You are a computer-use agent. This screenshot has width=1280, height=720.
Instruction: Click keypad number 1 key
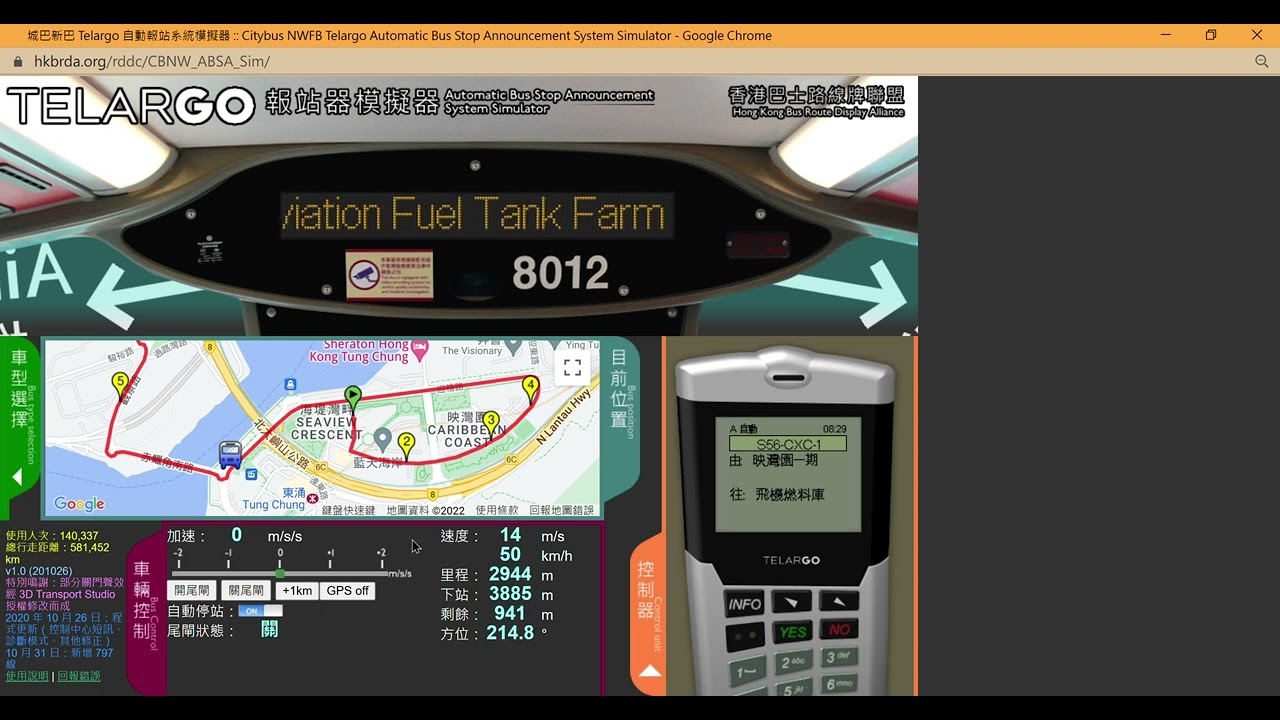tap(747, 673)
